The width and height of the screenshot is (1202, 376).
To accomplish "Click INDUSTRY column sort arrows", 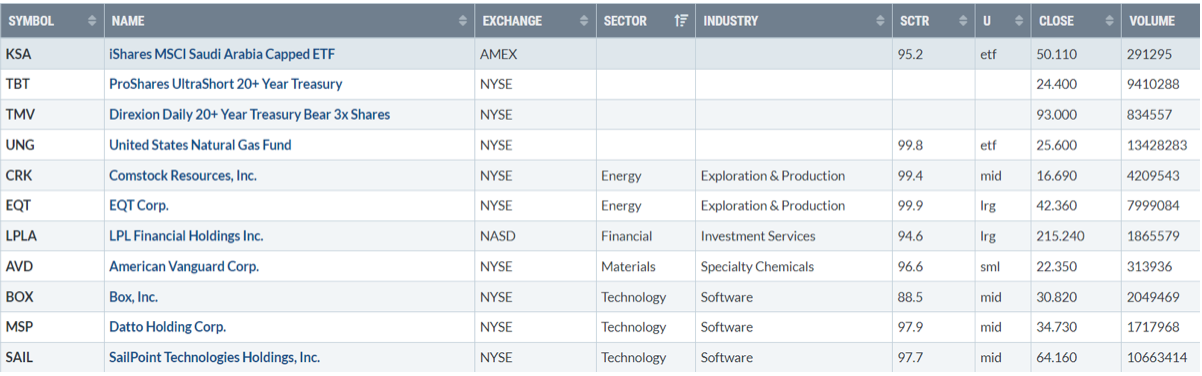I will pos(879,21).
